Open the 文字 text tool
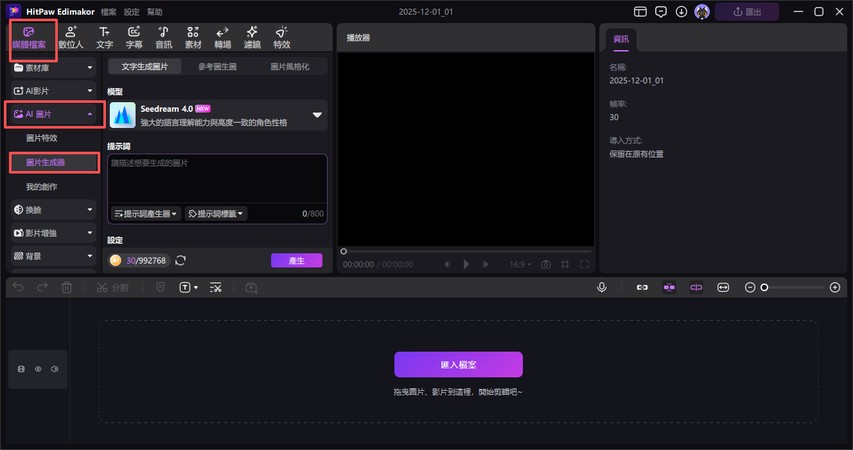 pyautogui.click(x=104, y=38)
